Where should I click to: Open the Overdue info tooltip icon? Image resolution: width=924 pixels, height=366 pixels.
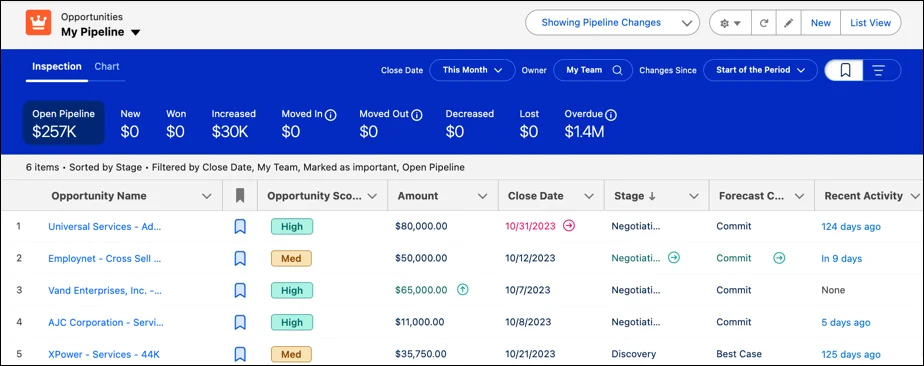click(x=611, y=115)
